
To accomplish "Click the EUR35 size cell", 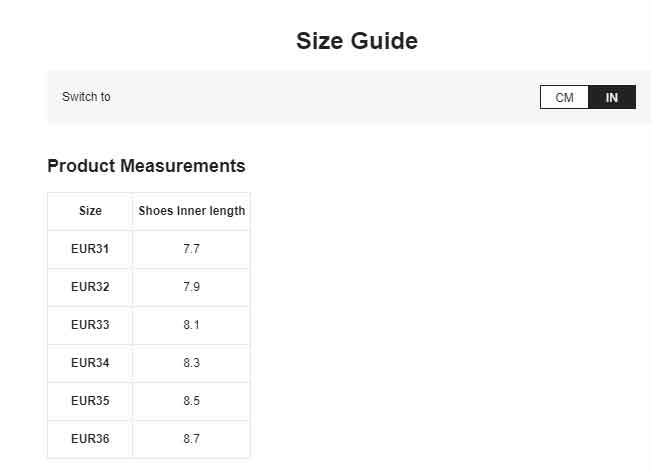I will 90,400.
